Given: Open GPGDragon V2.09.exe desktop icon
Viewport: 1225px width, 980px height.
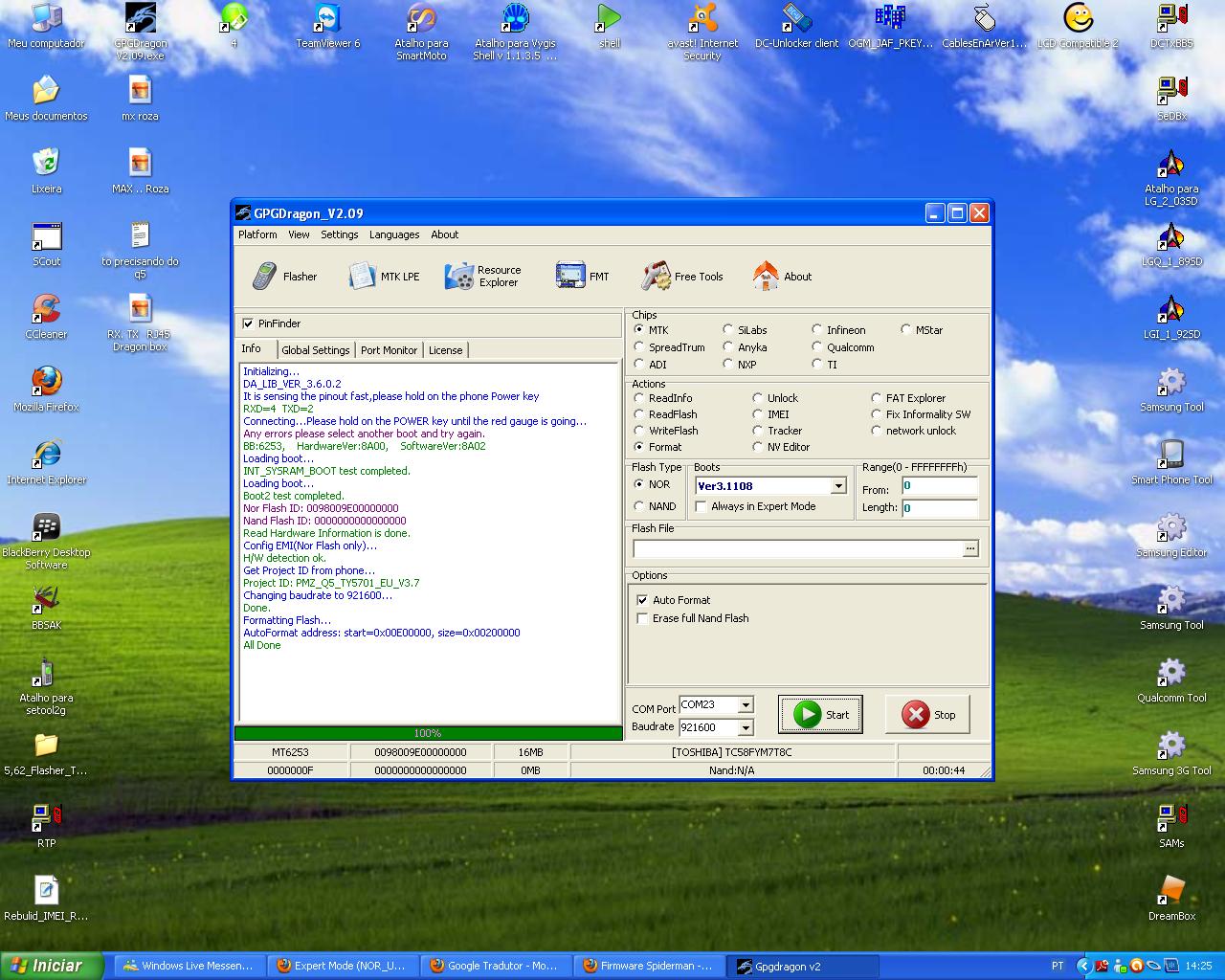Looking at the screenshot, I should pyautogui.click(x=140, y=32).
